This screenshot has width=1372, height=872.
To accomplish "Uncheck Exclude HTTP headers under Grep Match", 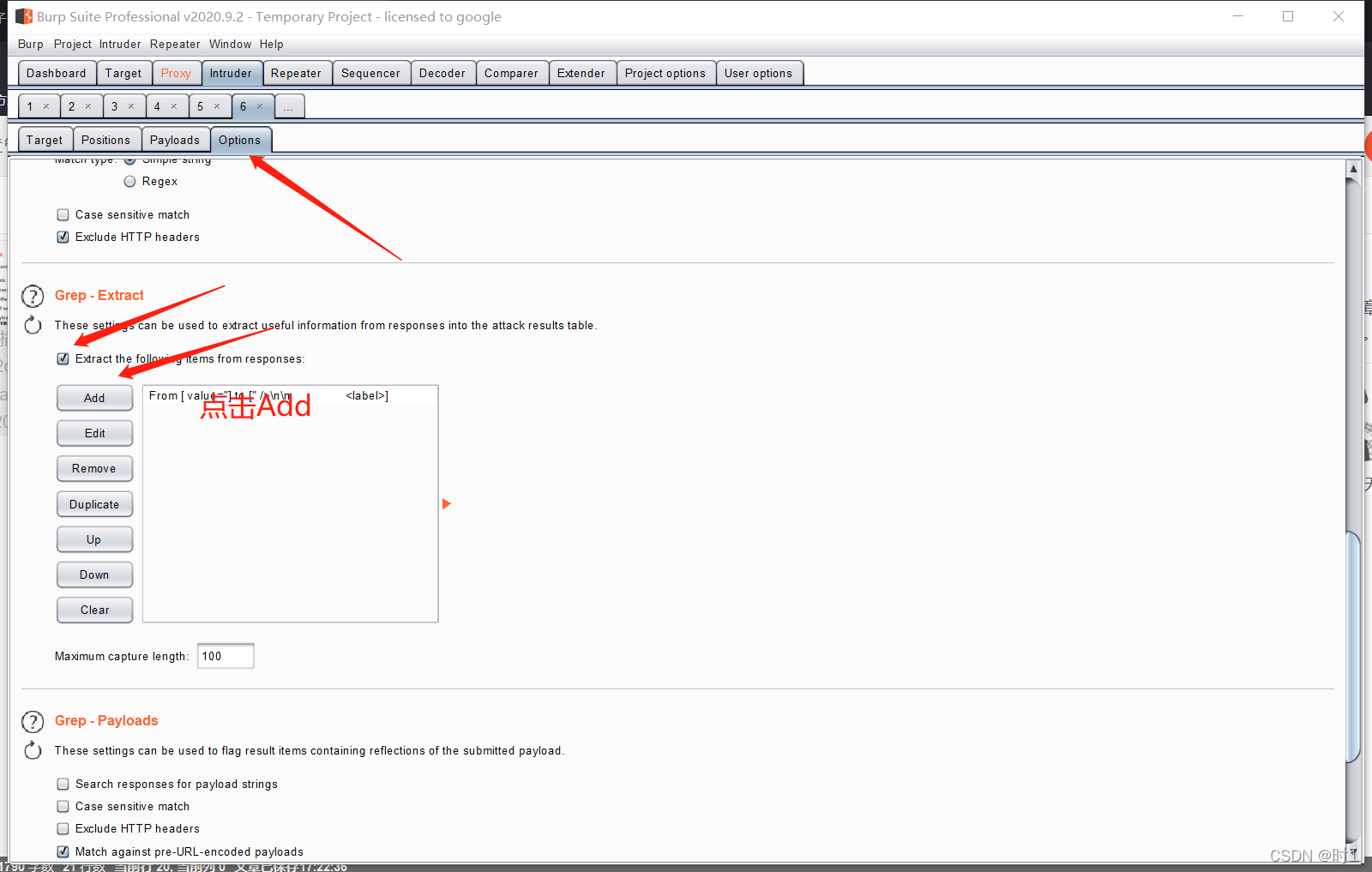I will 63,238.
